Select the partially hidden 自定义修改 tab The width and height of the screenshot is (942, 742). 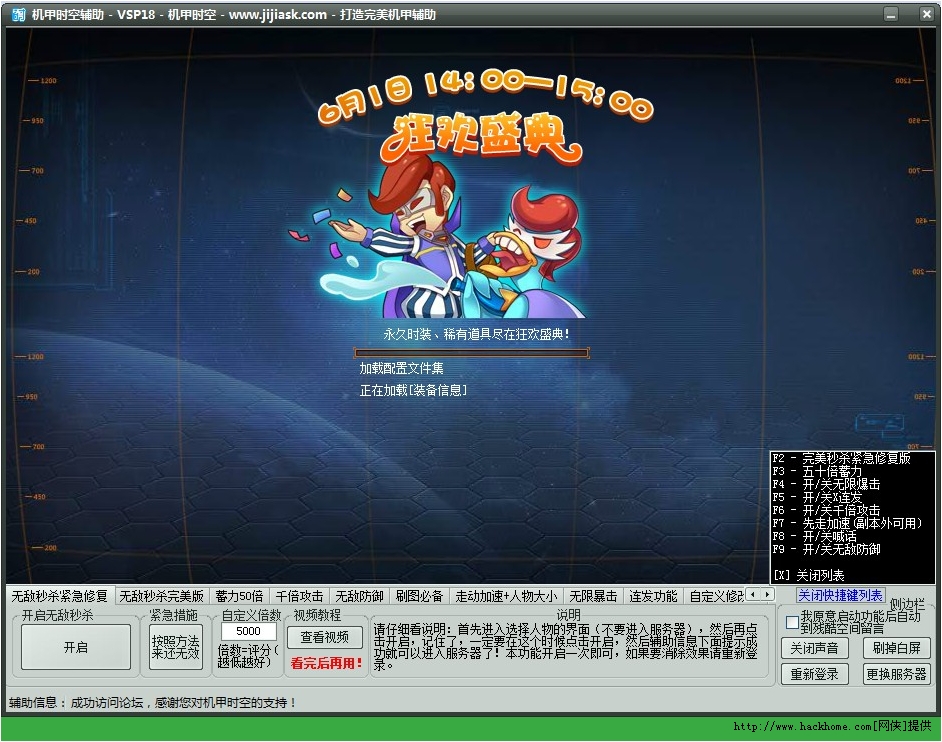[x=715, y=596]
